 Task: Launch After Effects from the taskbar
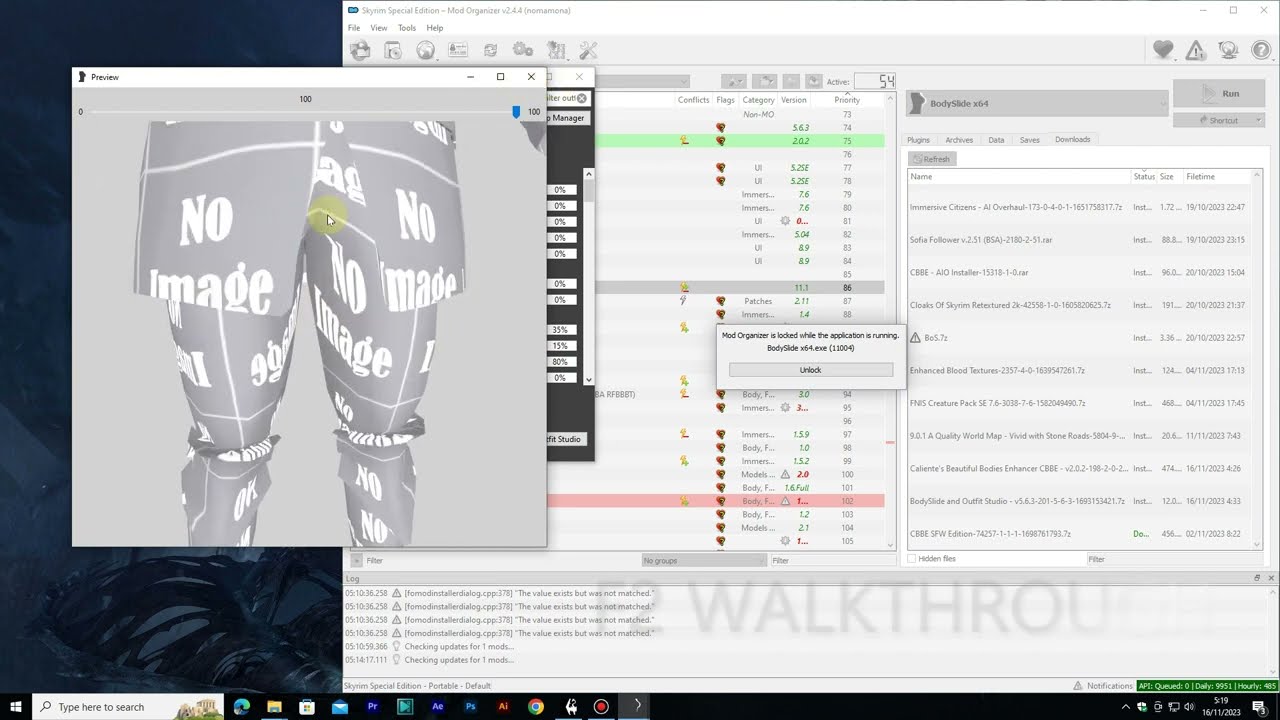point(437,707)
